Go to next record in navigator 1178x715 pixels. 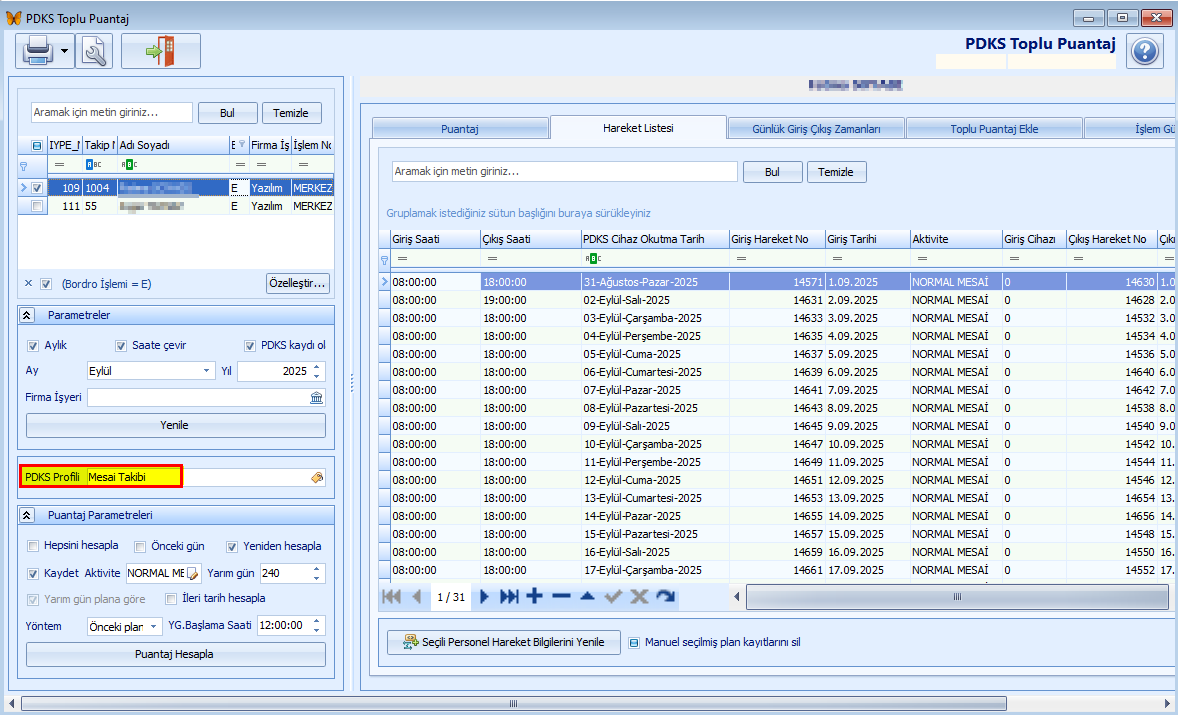[x=484, y=597]
